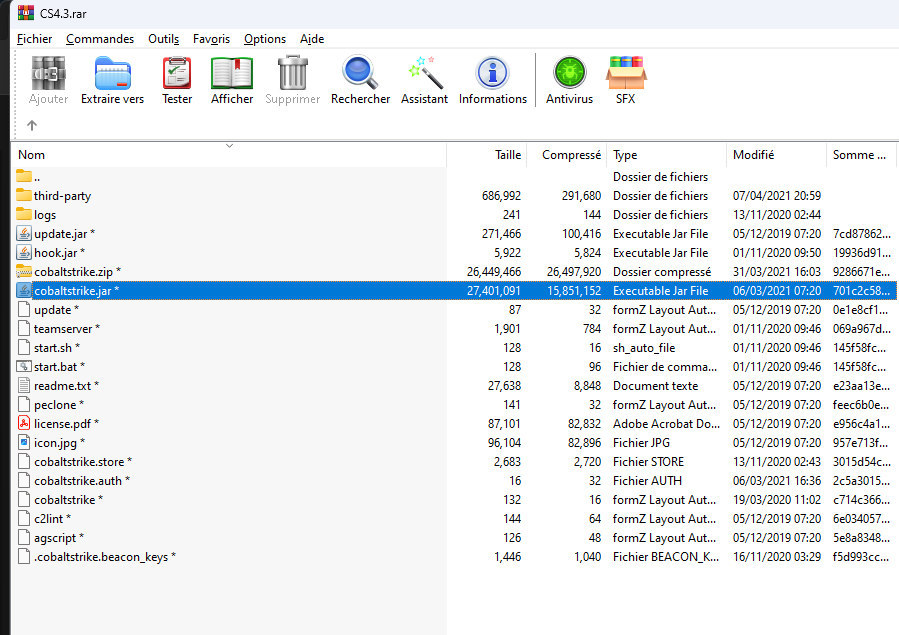Open the Afficher book icon
The height and width of the screenshot is (635, 899).
232,73
